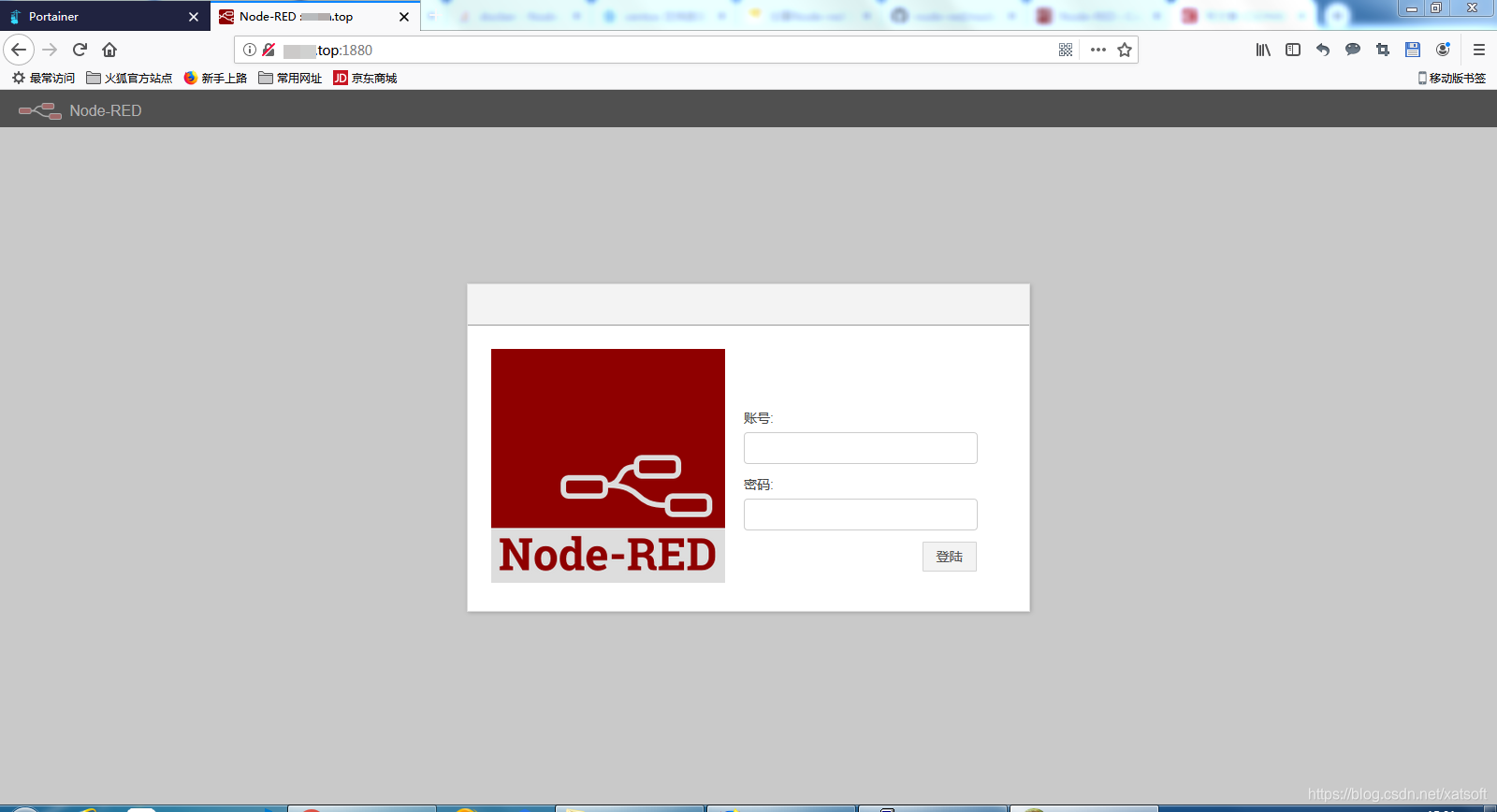The width and height of the screenshot is (1497, 812).
Task: Open the Firefox hamburger menu
Action: tap(1479, 50)
